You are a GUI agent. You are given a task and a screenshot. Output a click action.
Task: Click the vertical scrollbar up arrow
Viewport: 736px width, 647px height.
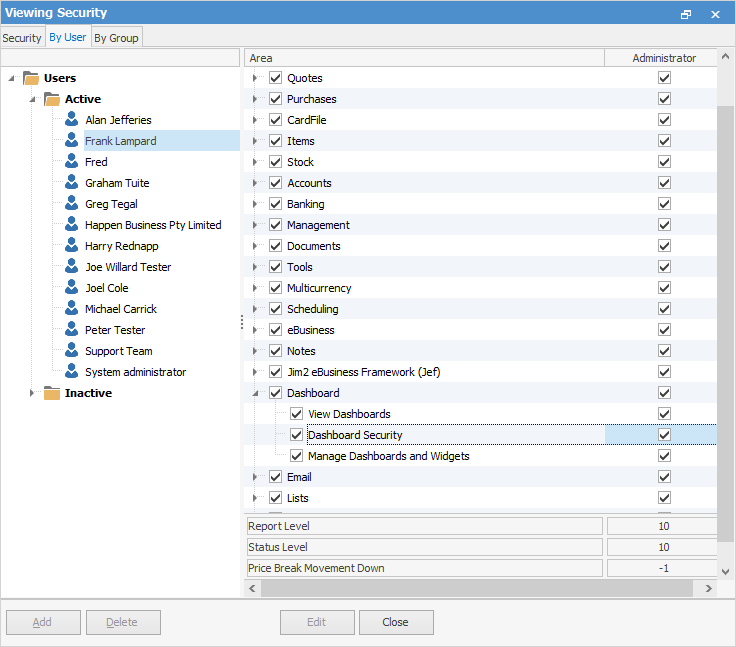[726, 56]
